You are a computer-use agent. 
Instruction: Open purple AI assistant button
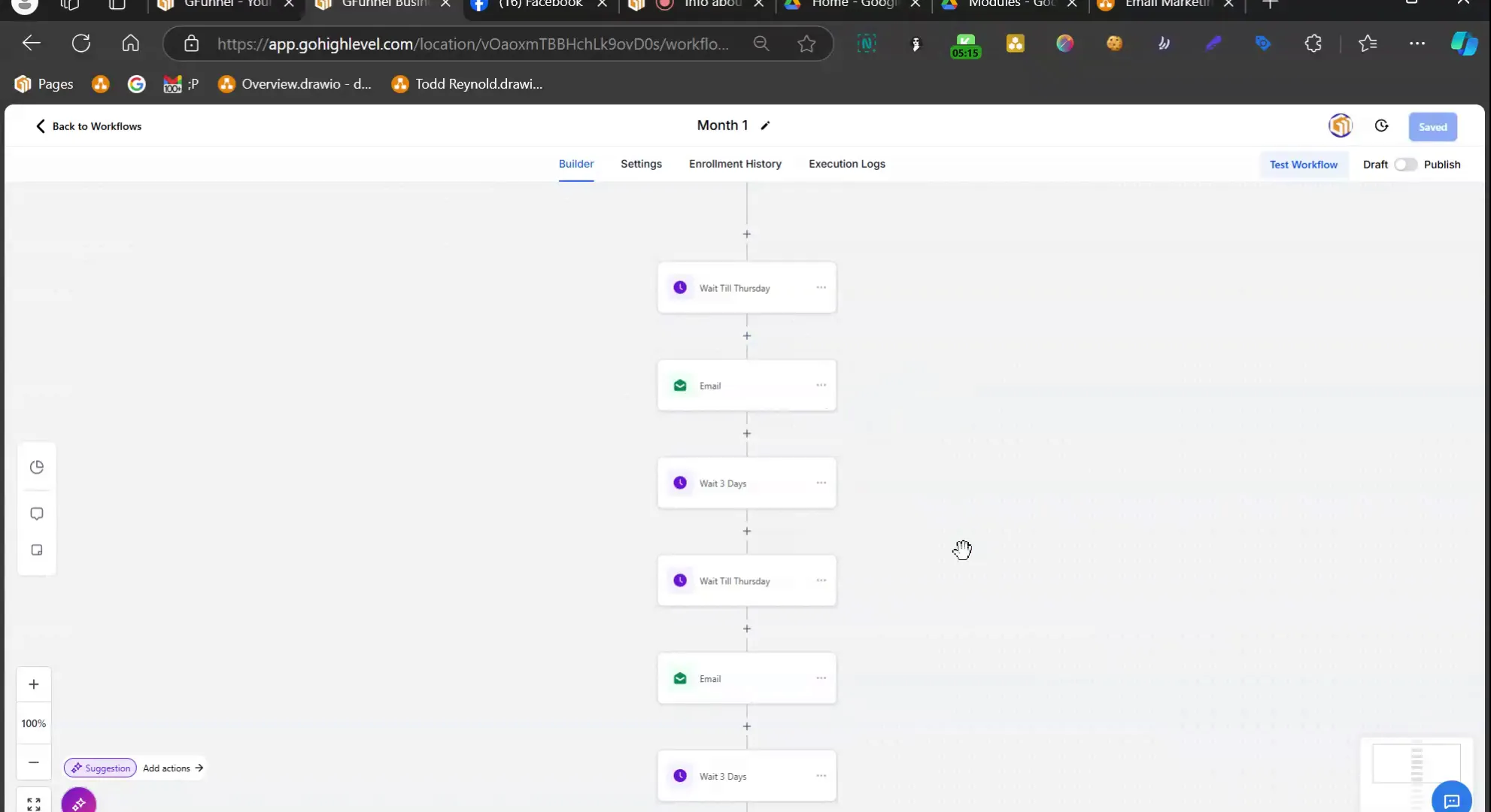79,802
